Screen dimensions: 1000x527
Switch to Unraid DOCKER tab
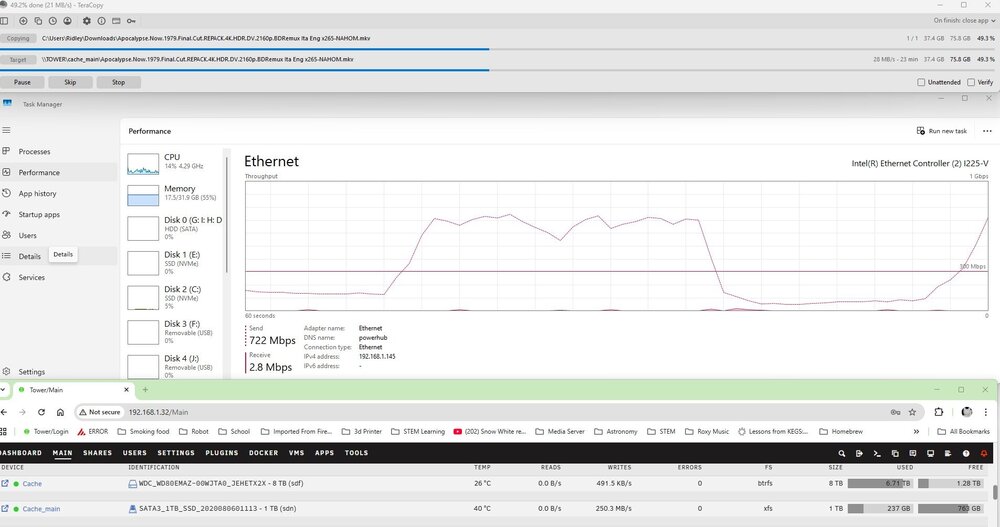pos(263,453)
